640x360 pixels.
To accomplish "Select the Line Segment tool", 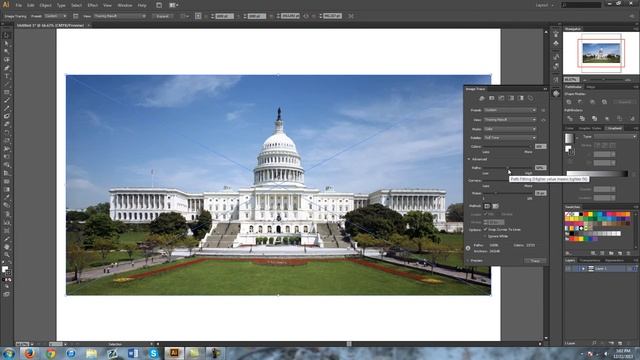I will pos(7,84).
